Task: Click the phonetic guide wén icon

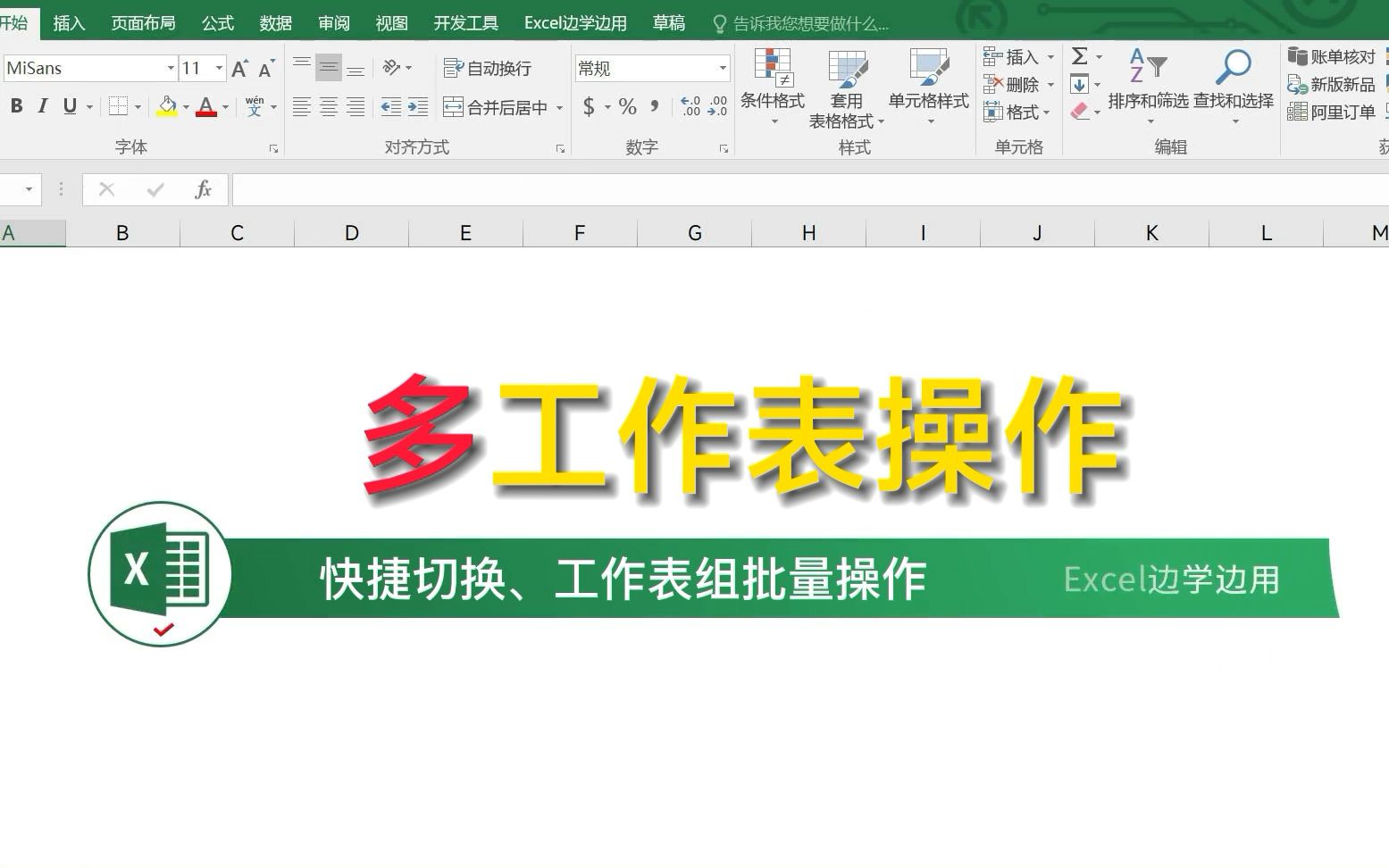Action: pos(255,106)
